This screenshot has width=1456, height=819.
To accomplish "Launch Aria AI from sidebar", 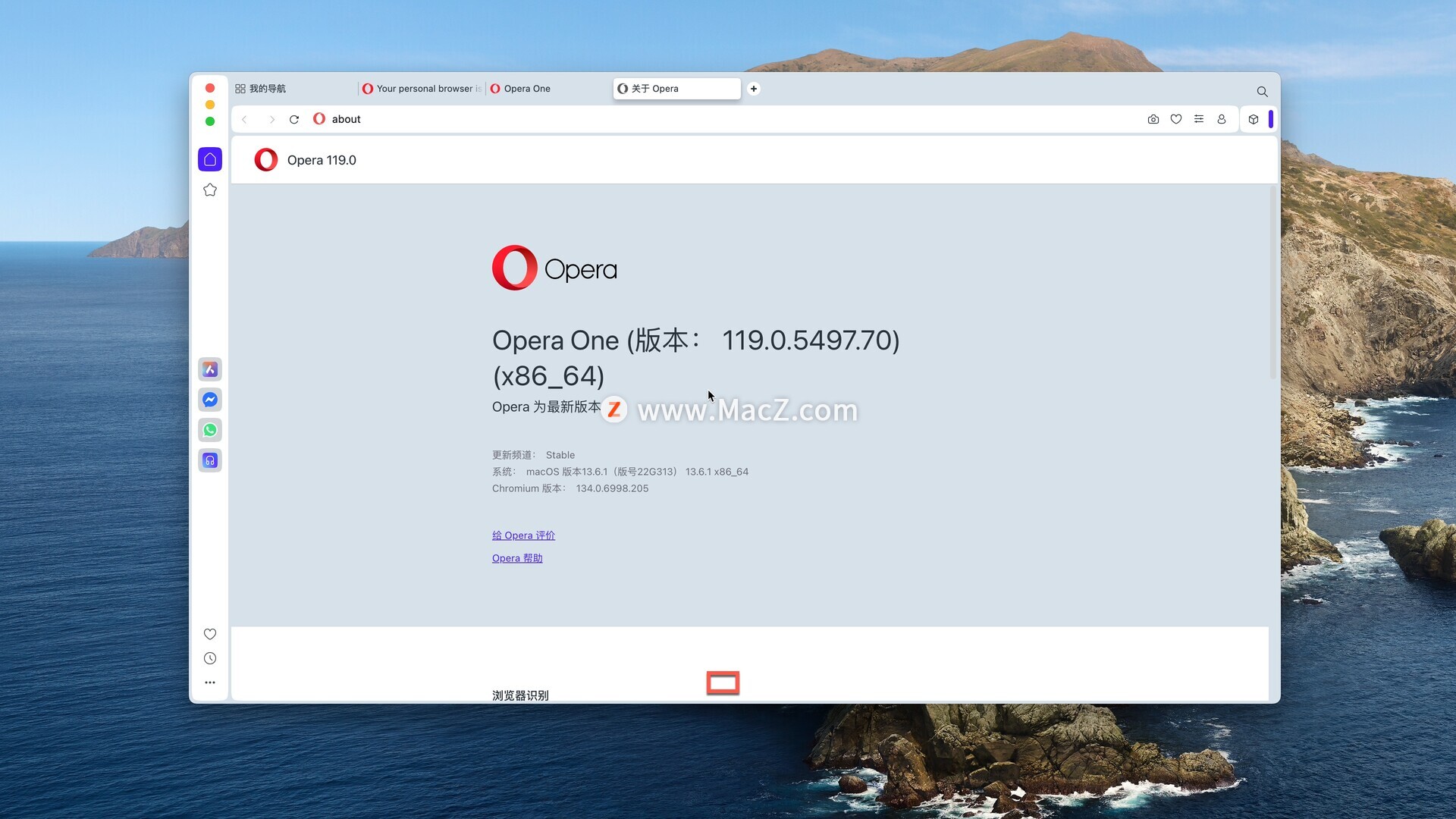I will [x=210, y=369].
